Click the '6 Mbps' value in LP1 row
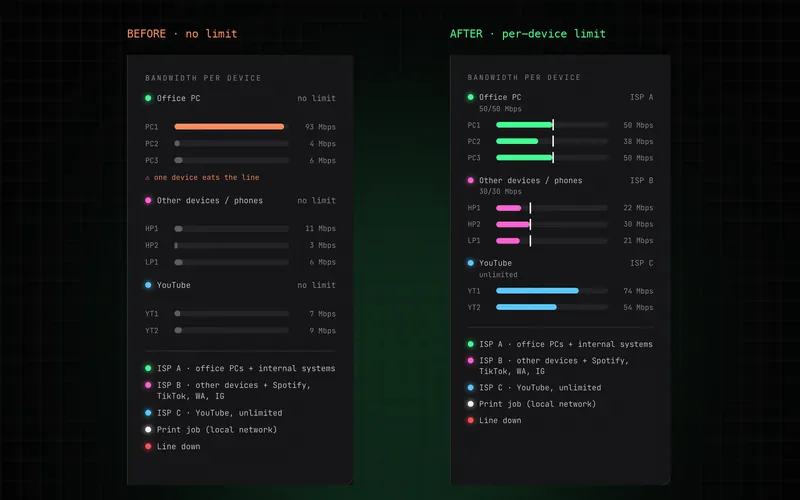This screenshot has width=800, height=500. (322, 262)
